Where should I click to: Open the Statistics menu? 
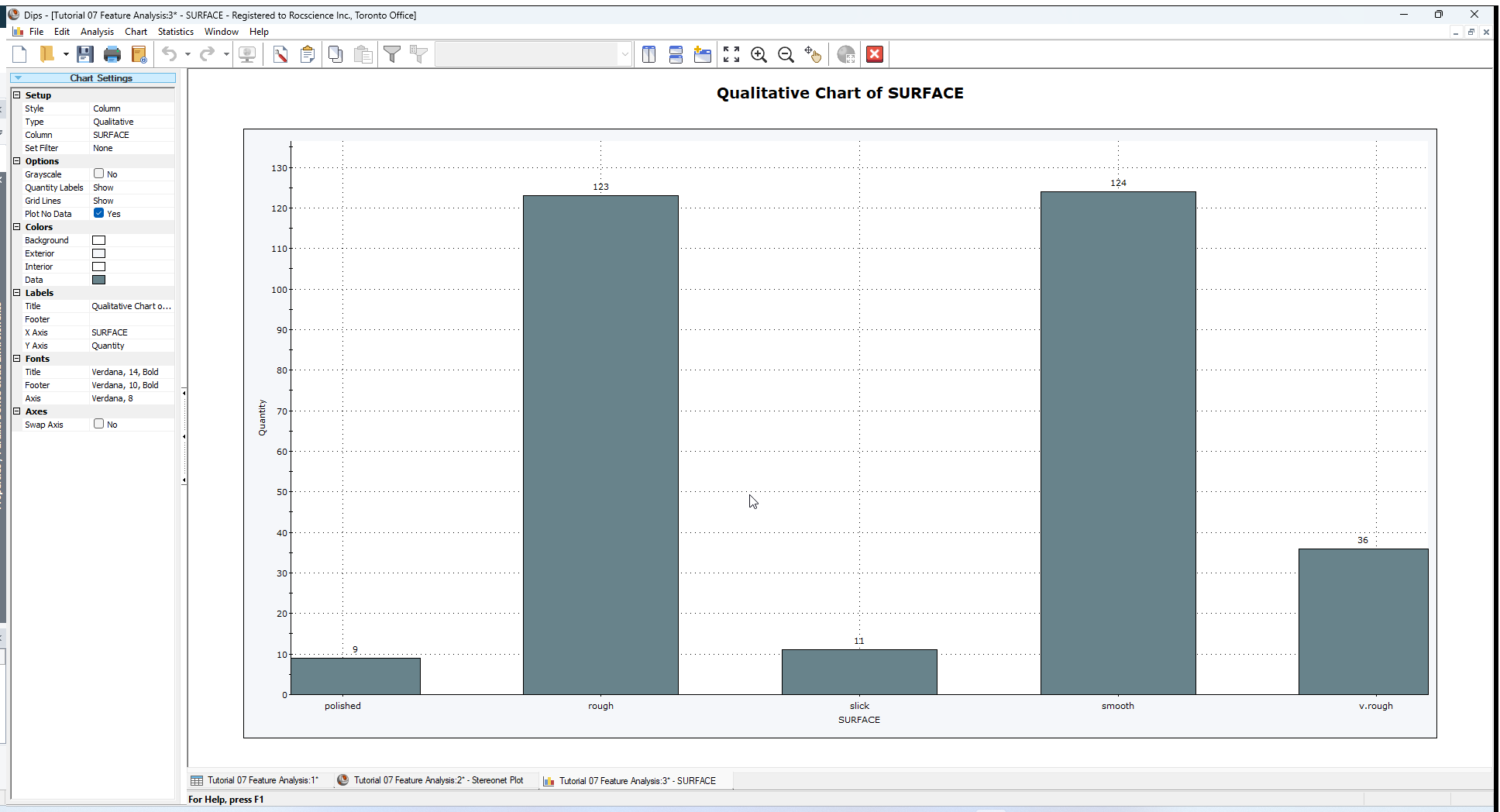[175, 32]
